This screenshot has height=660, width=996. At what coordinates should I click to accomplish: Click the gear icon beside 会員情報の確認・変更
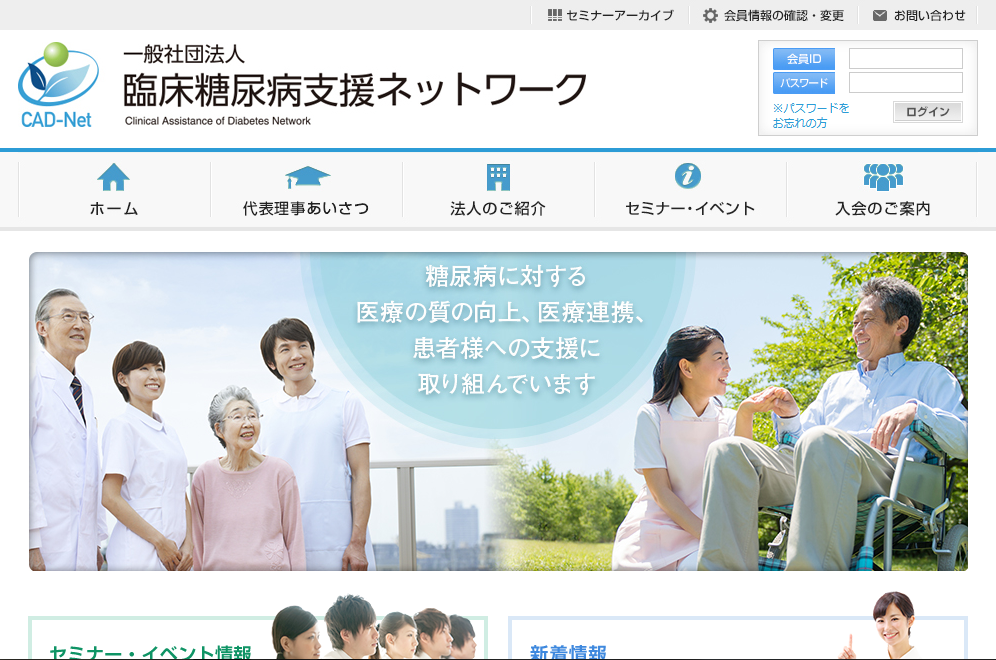[710, 15]
